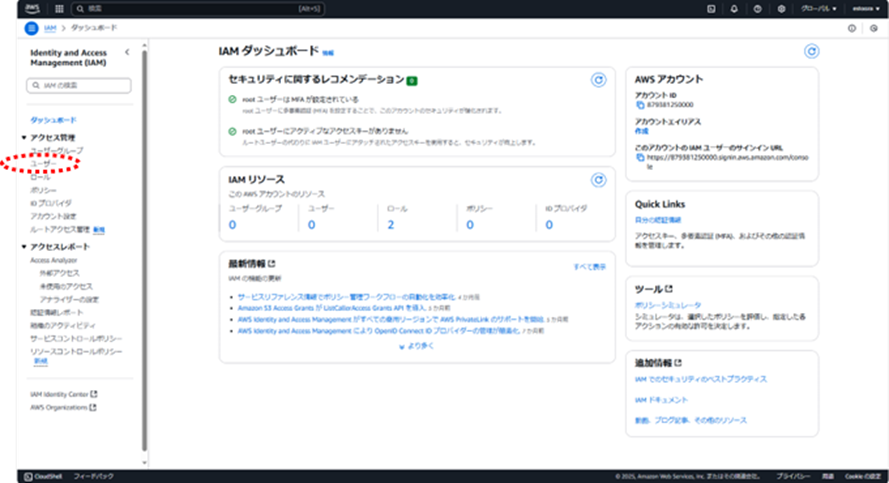Collapse the IAM side navigation chevron
Image resolution: width=889 pixels, height=483 pixels.
coord(127,52)
